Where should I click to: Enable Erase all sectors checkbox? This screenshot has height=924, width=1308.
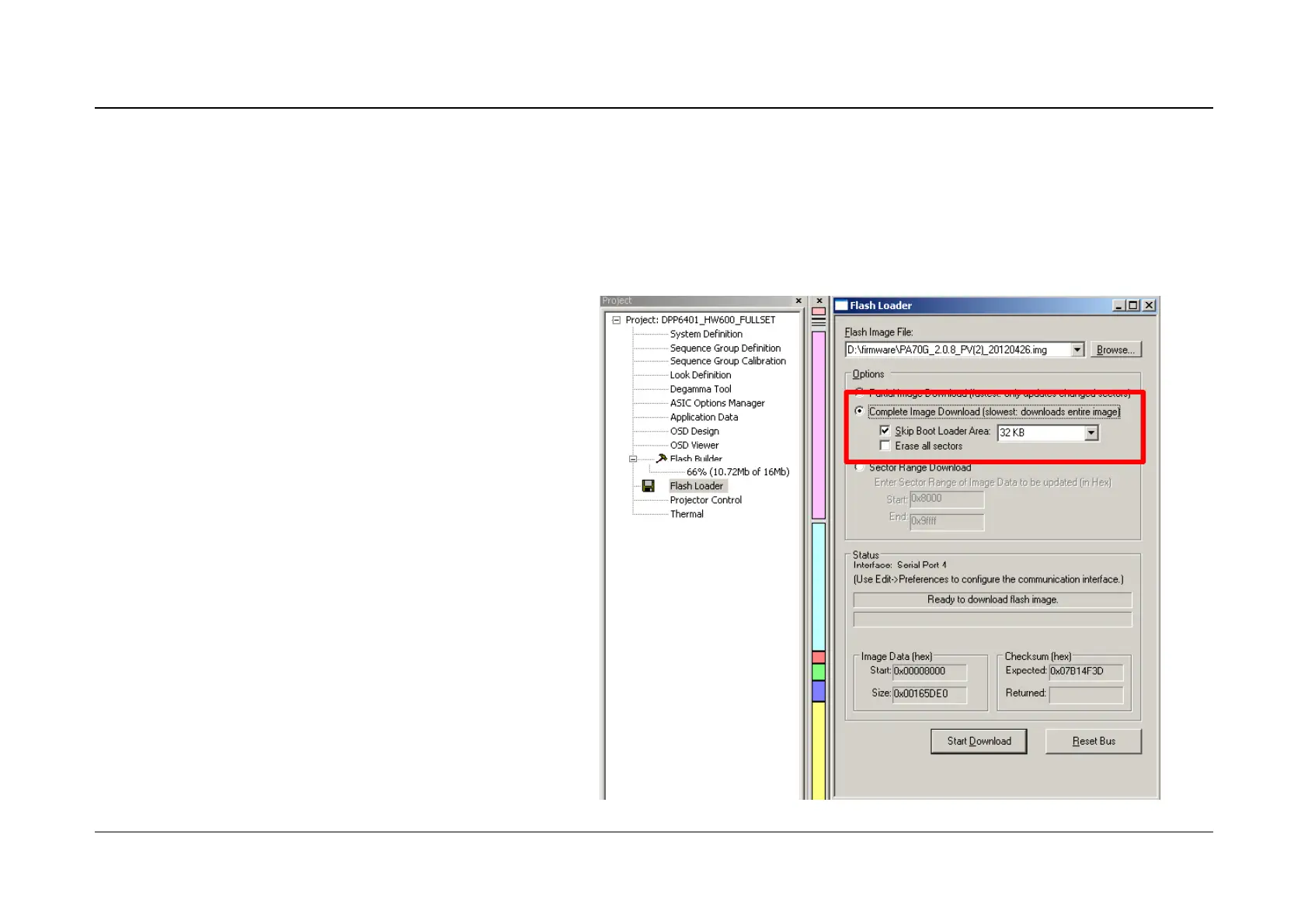[885, 446]
